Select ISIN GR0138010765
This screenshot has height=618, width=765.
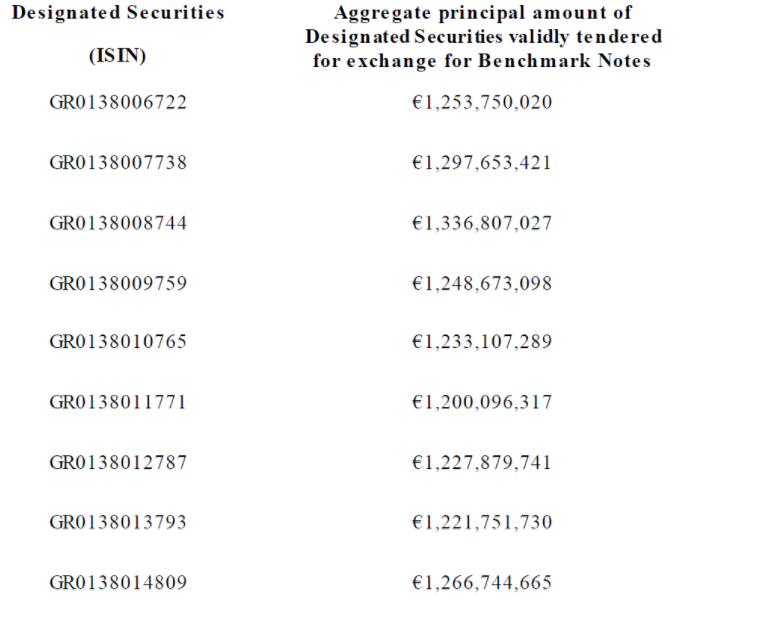[118, 342]
